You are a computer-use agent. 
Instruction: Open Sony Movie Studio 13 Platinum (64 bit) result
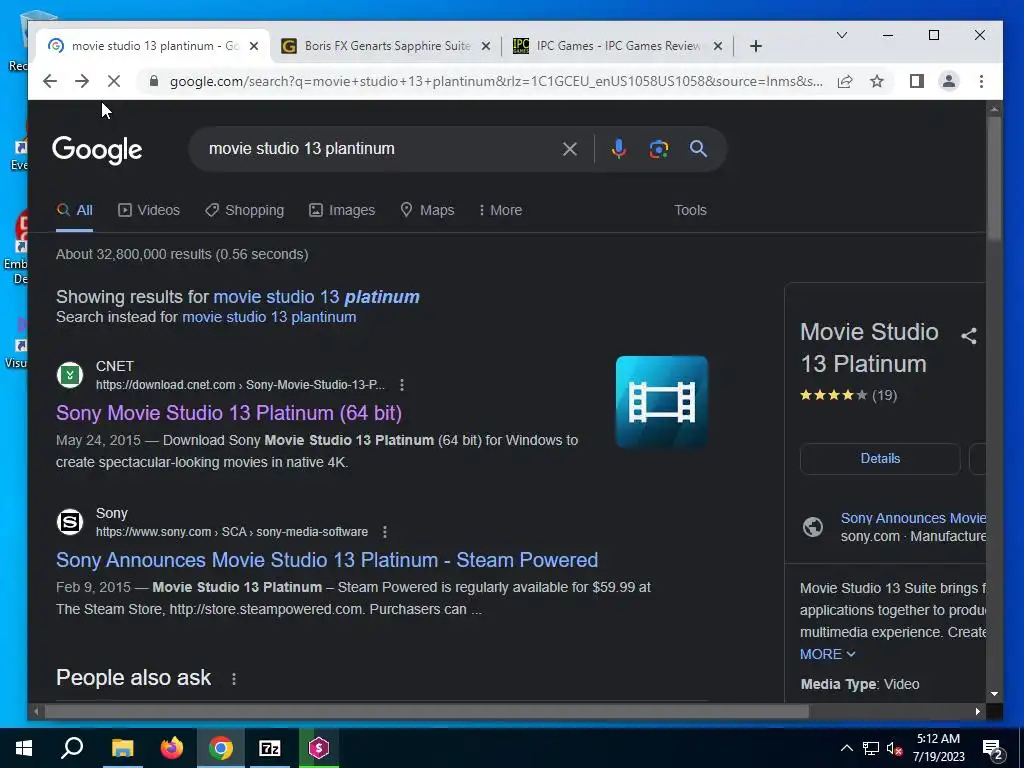pos(229,413)
